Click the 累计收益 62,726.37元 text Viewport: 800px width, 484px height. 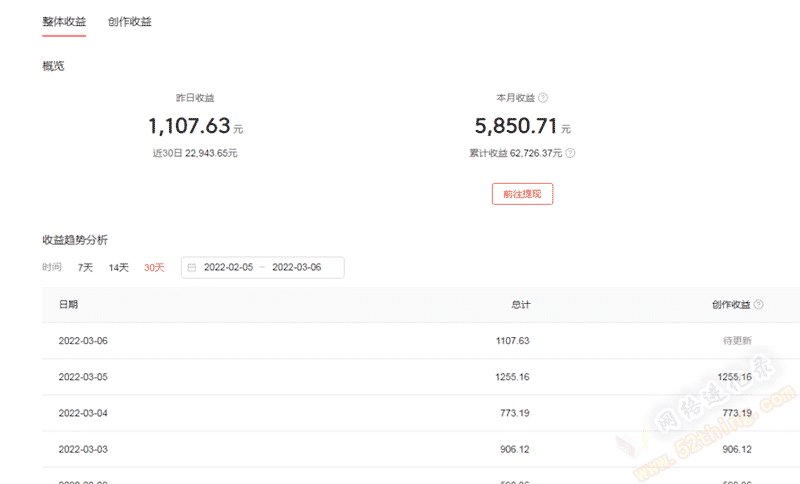point(515,153)
